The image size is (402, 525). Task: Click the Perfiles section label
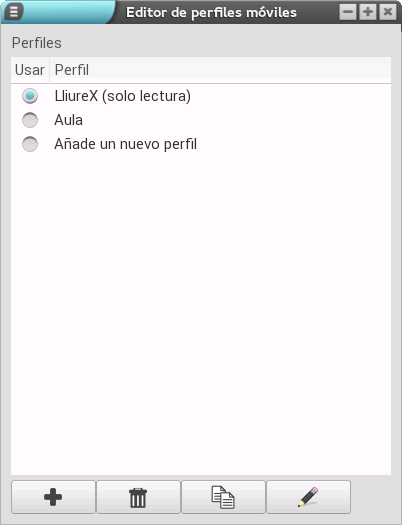(37, 43)
